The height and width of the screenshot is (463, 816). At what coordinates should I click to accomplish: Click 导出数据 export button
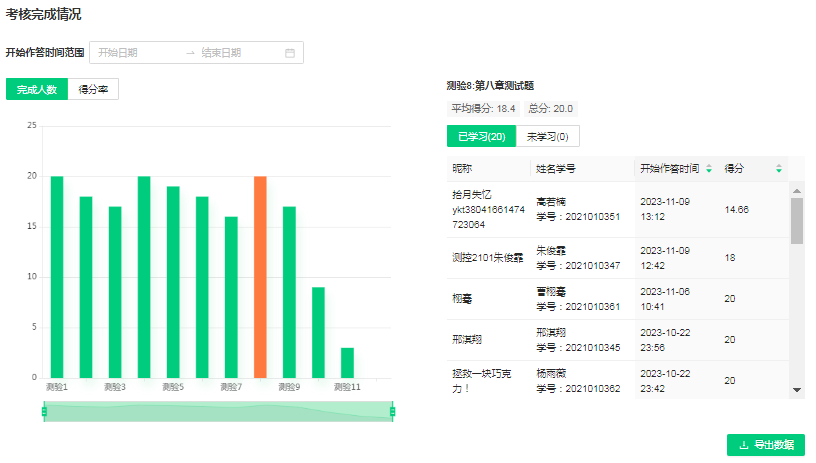click(765, 445)
